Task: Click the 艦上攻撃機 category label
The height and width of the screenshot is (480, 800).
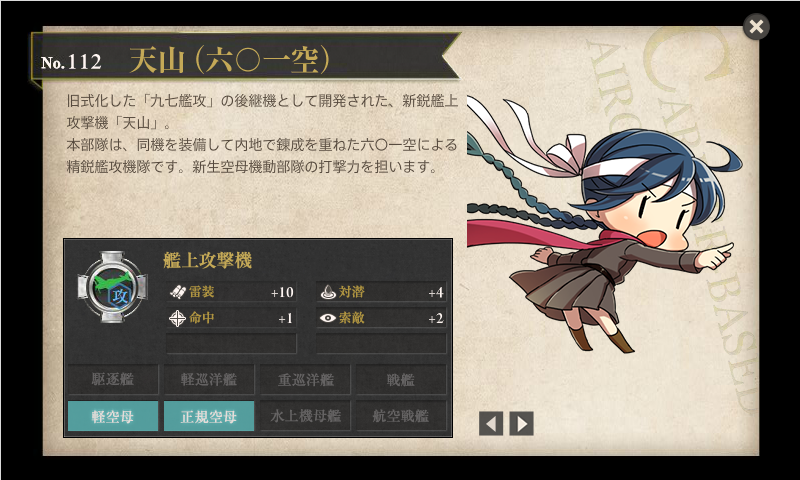Action: 208,261
